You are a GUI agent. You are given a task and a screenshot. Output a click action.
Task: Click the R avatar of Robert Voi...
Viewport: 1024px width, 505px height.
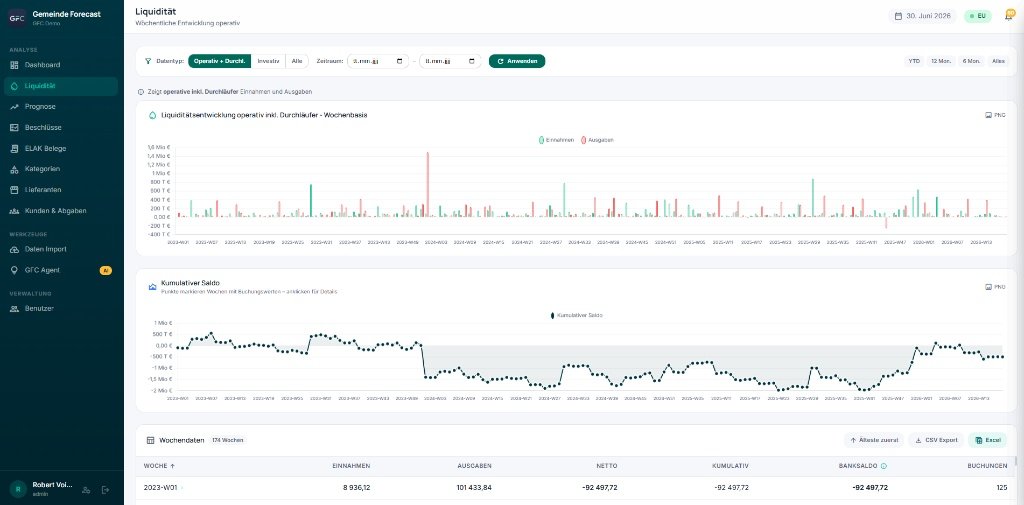point(18,489)
